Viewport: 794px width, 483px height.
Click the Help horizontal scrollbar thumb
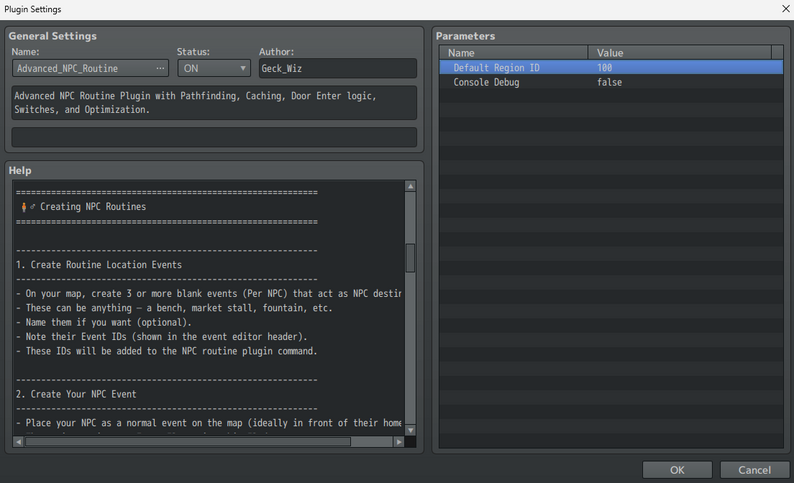188,442
